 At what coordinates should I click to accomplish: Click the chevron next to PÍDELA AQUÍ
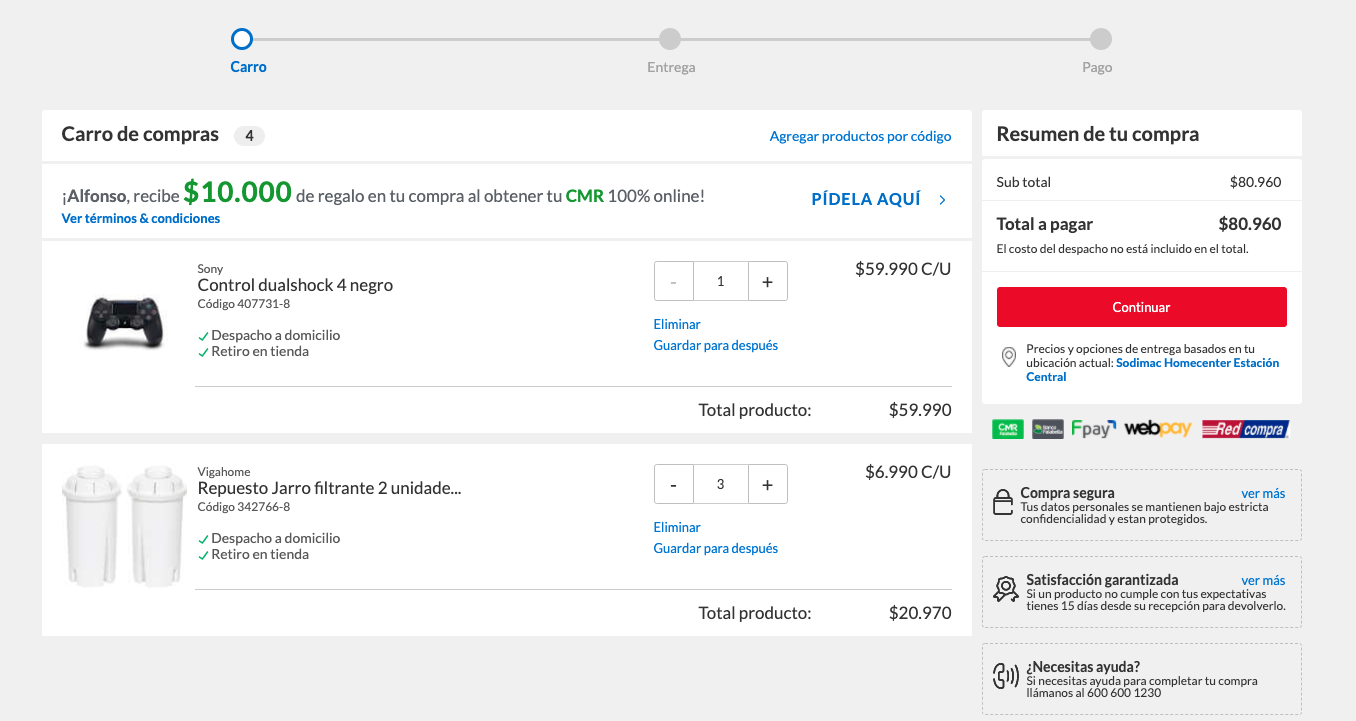[943, 200]
